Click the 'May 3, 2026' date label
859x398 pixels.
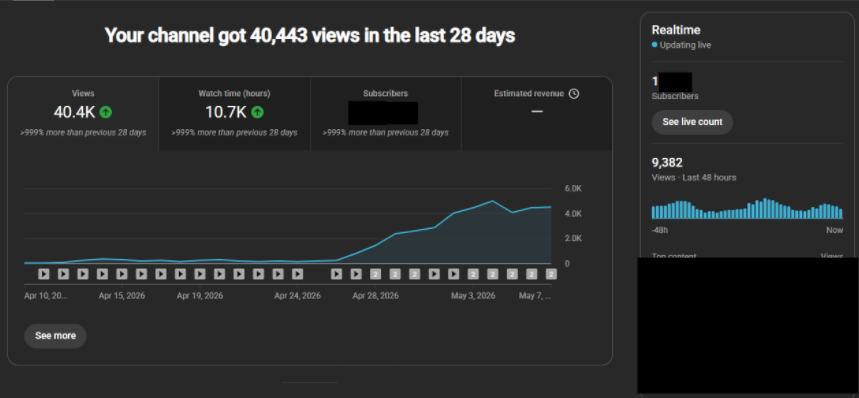click(473, 296)
